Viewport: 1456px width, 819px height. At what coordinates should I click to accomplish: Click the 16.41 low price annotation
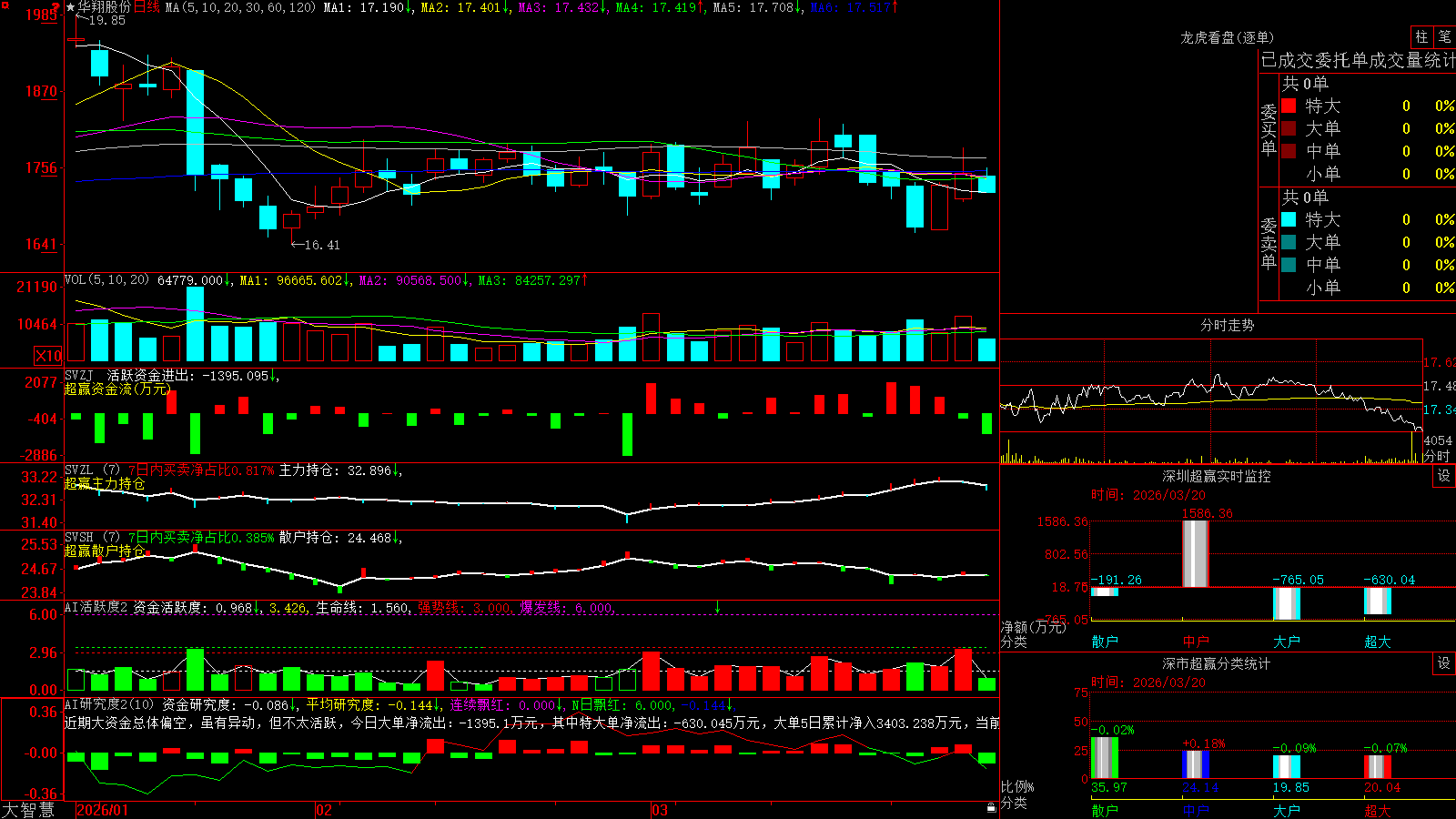click(x=322, y=245)
